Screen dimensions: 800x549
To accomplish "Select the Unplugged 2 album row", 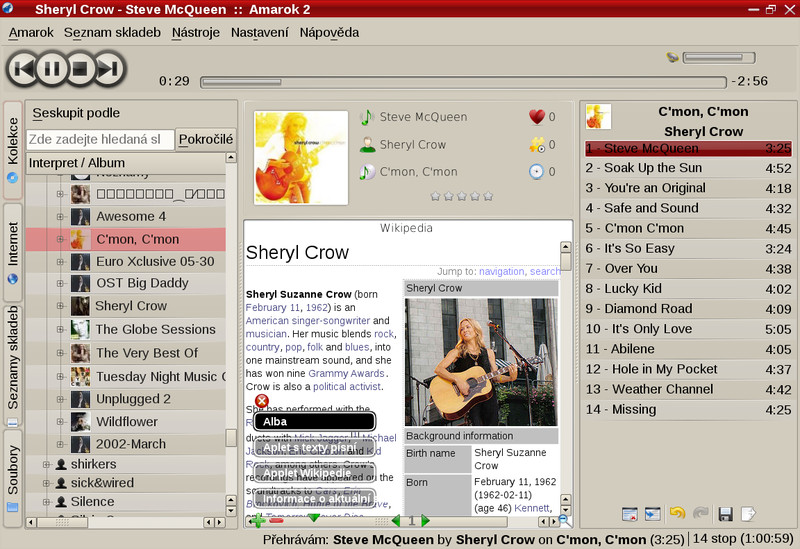I will click(x=126, y=399).
